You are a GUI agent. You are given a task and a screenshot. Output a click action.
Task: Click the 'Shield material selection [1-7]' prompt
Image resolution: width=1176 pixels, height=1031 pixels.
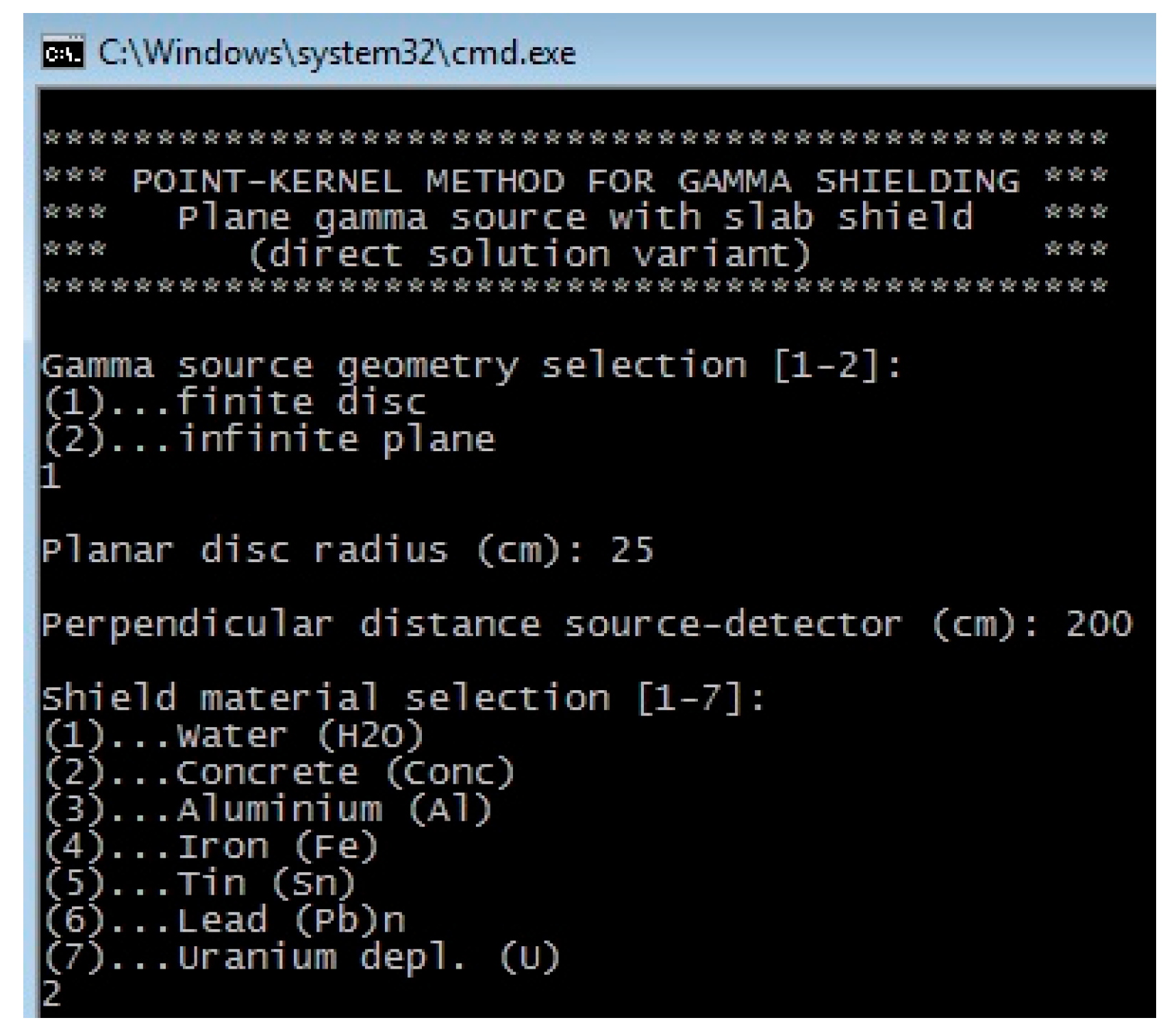pos(403,699)
